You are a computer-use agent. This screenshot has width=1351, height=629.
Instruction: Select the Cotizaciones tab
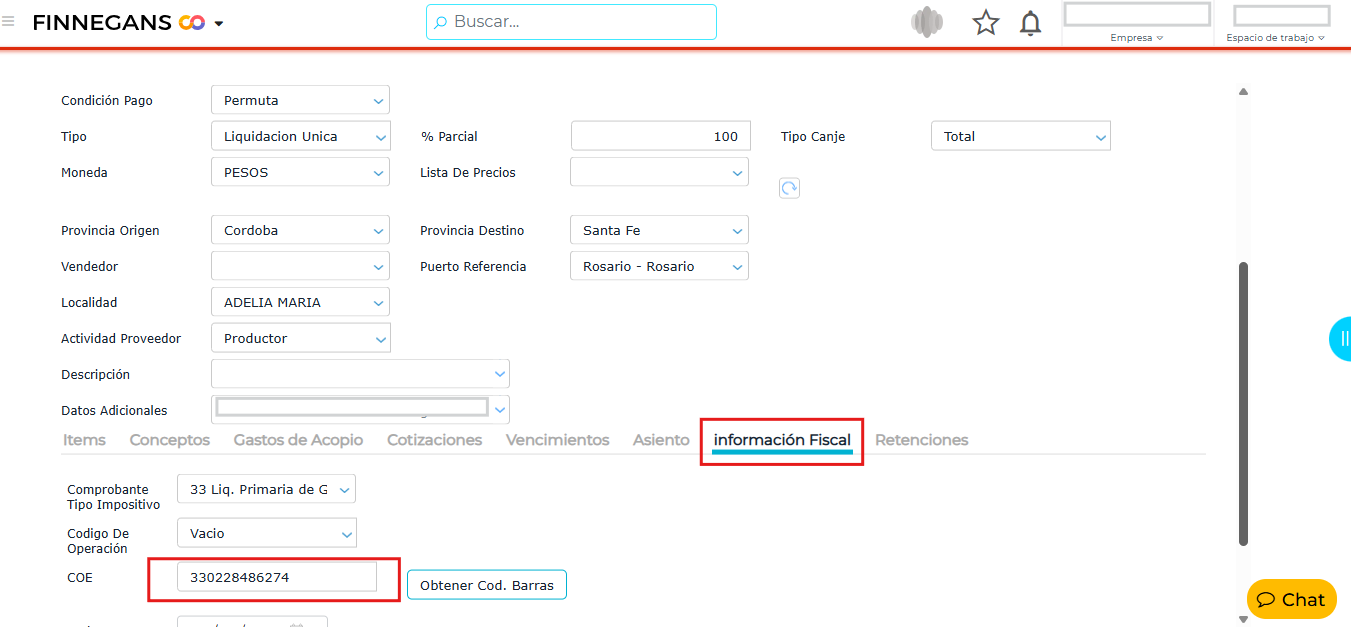click(434, 440)
